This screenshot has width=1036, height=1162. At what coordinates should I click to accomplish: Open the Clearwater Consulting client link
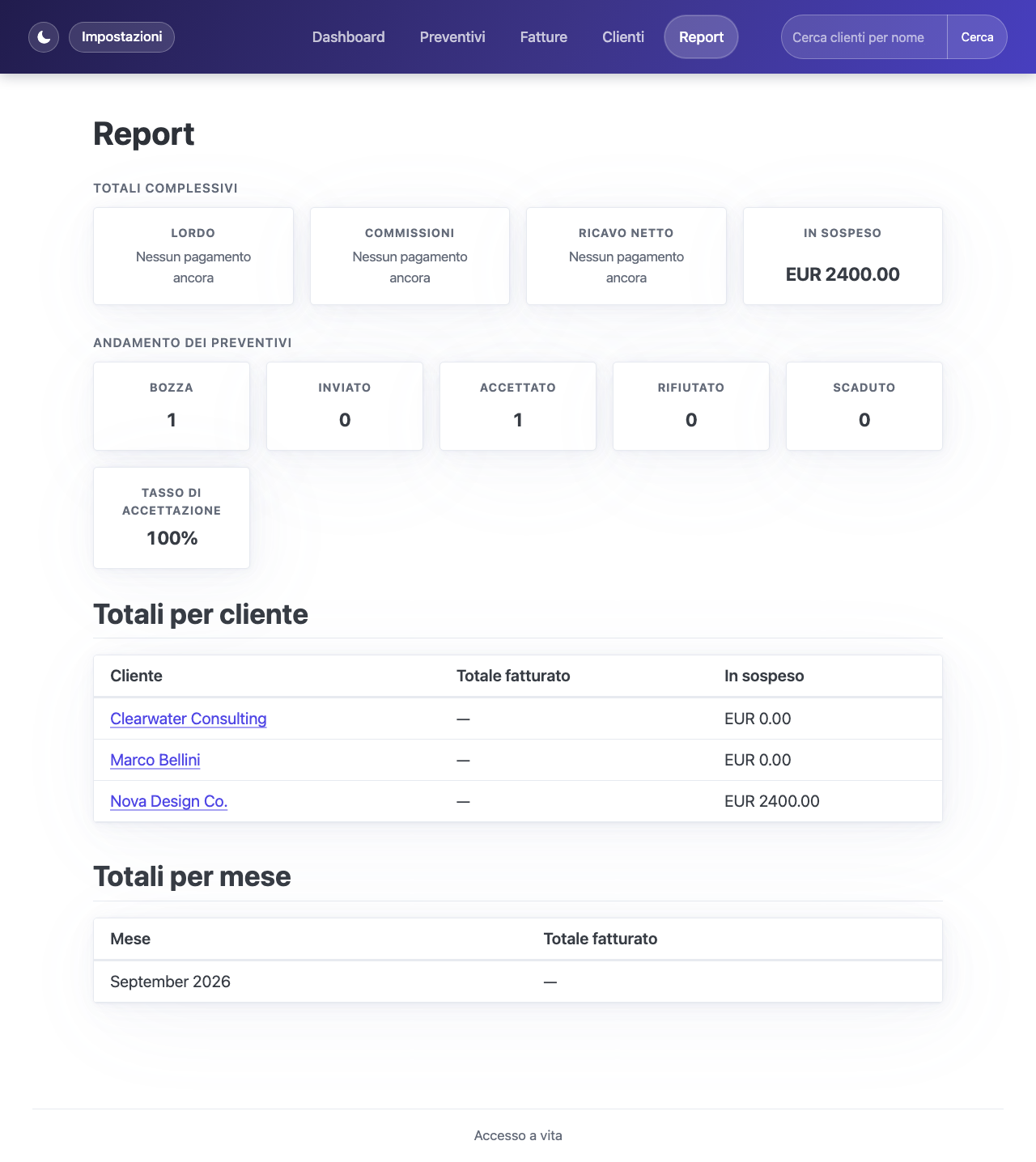pos(189,719)
